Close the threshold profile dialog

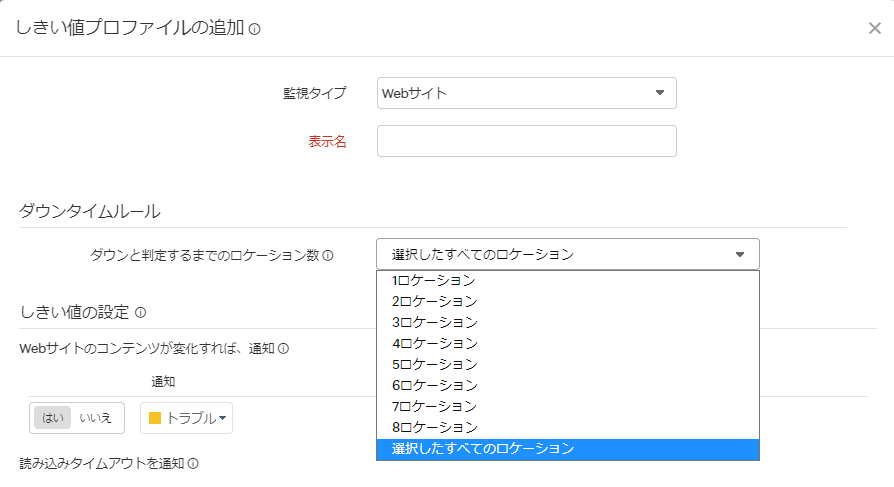point(874,28)
